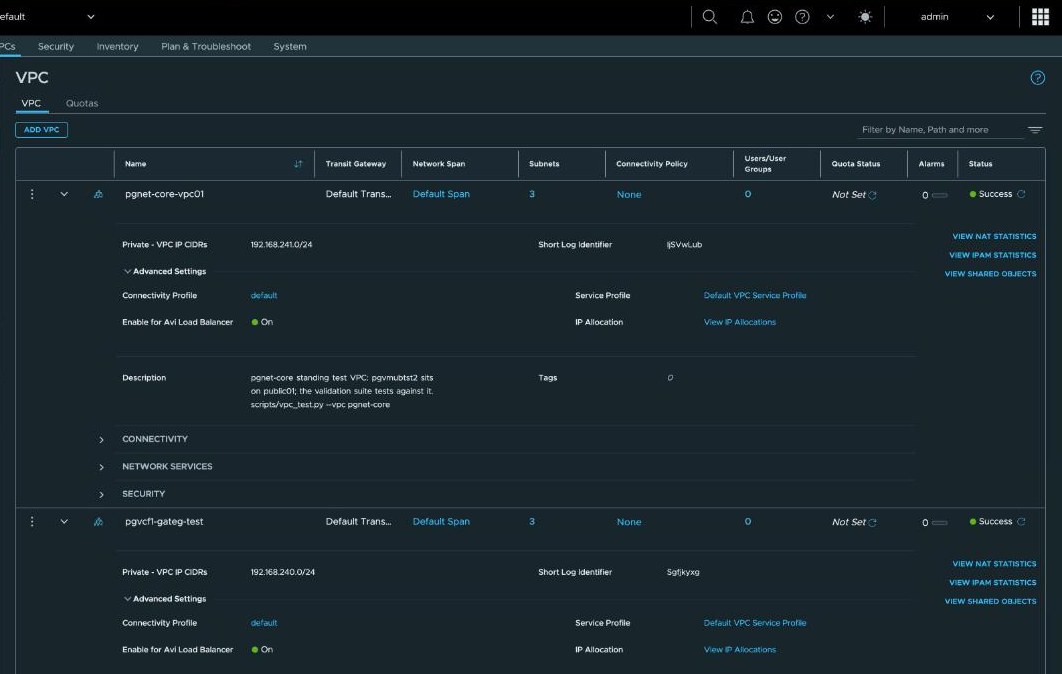View NAT statistics for pgvcf1-gateg-test
Image resolution: width=1062 pixels, height=674 pixels.
(x=994, y=564)
